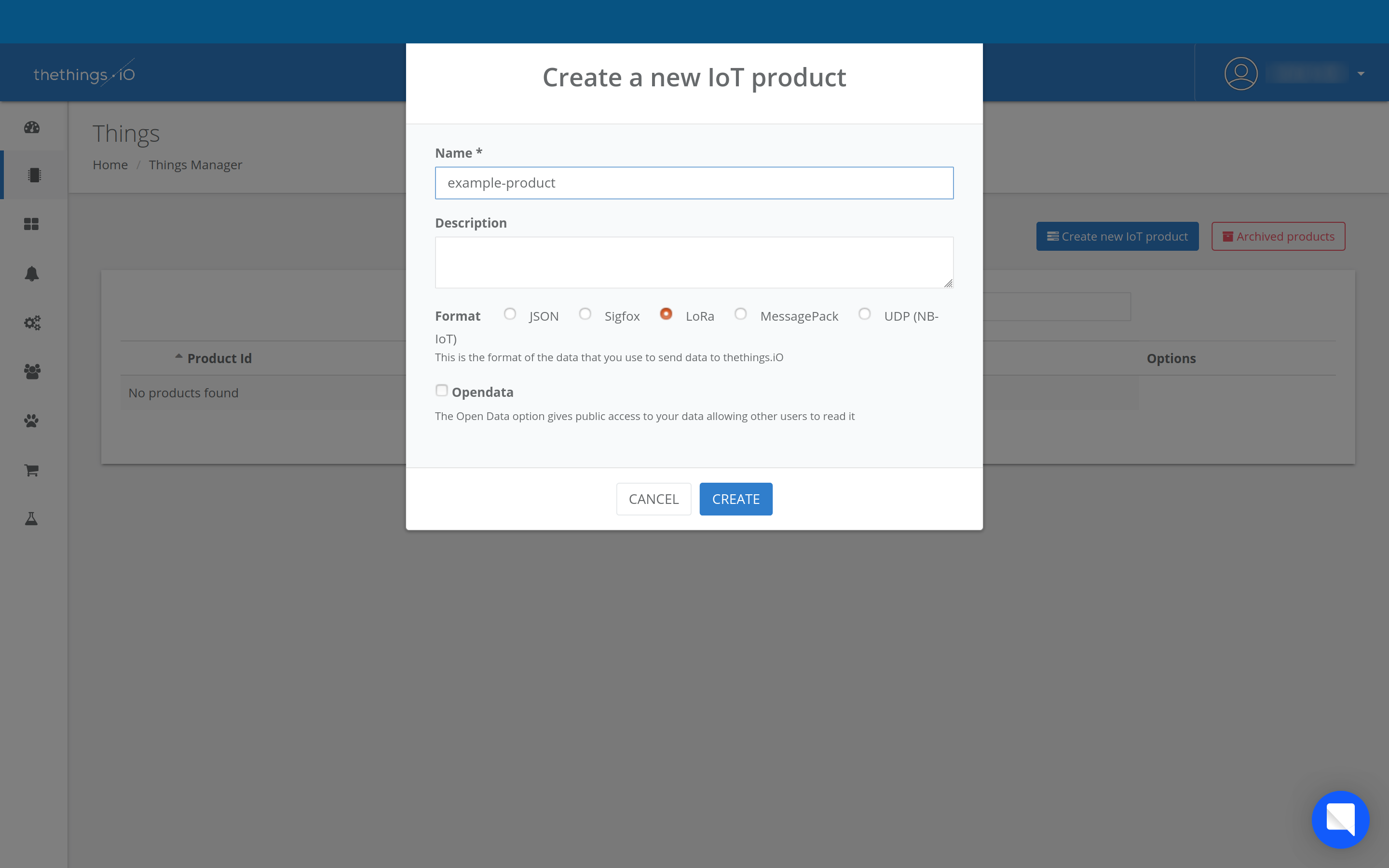
Task: Select the Things chip icon in sidebar
Action: (x=33, y=175)
